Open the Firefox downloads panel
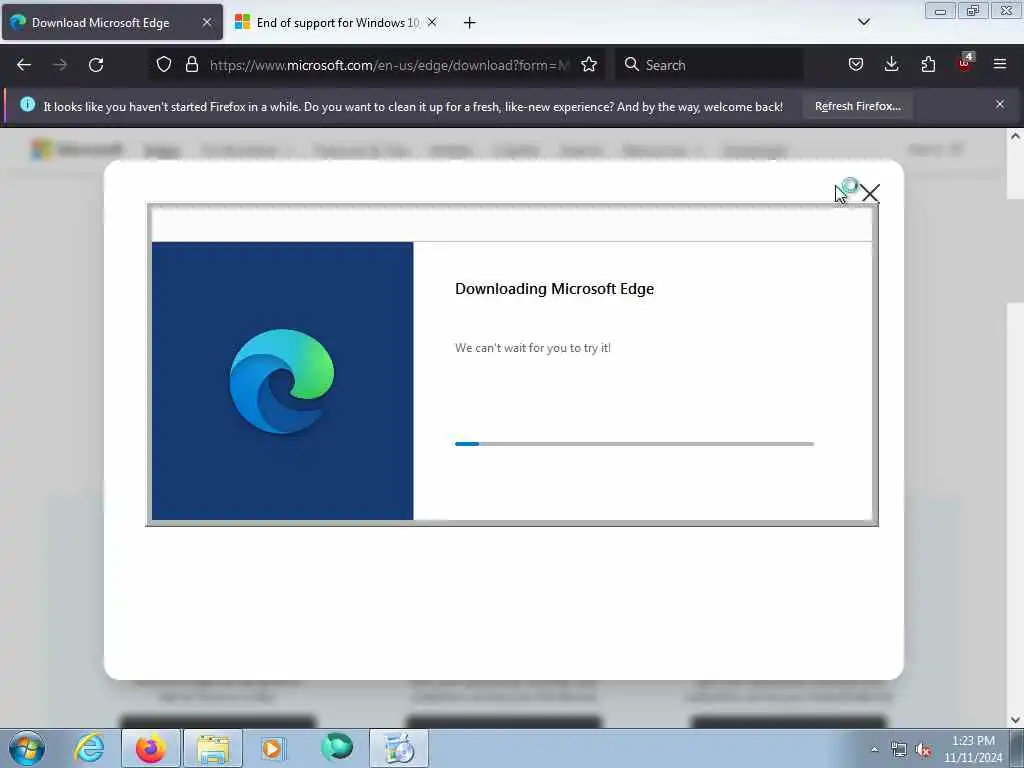Viewport: 1024px width, 768px height. pyautogui.click(x=891, y=64)
